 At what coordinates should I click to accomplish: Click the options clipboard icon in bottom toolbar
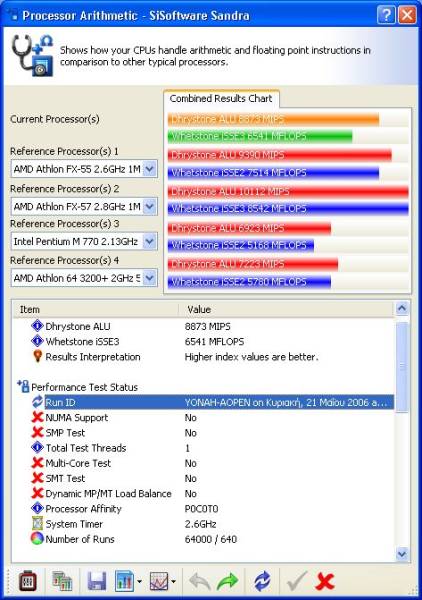click(x=28, y=581)
